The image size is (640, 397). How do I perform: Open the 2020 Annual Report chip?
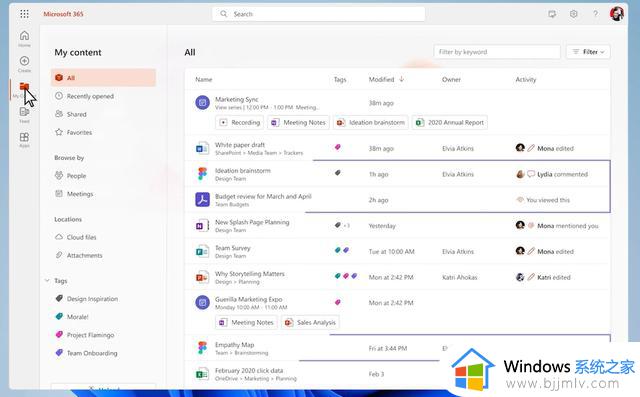tap(450, 122)
